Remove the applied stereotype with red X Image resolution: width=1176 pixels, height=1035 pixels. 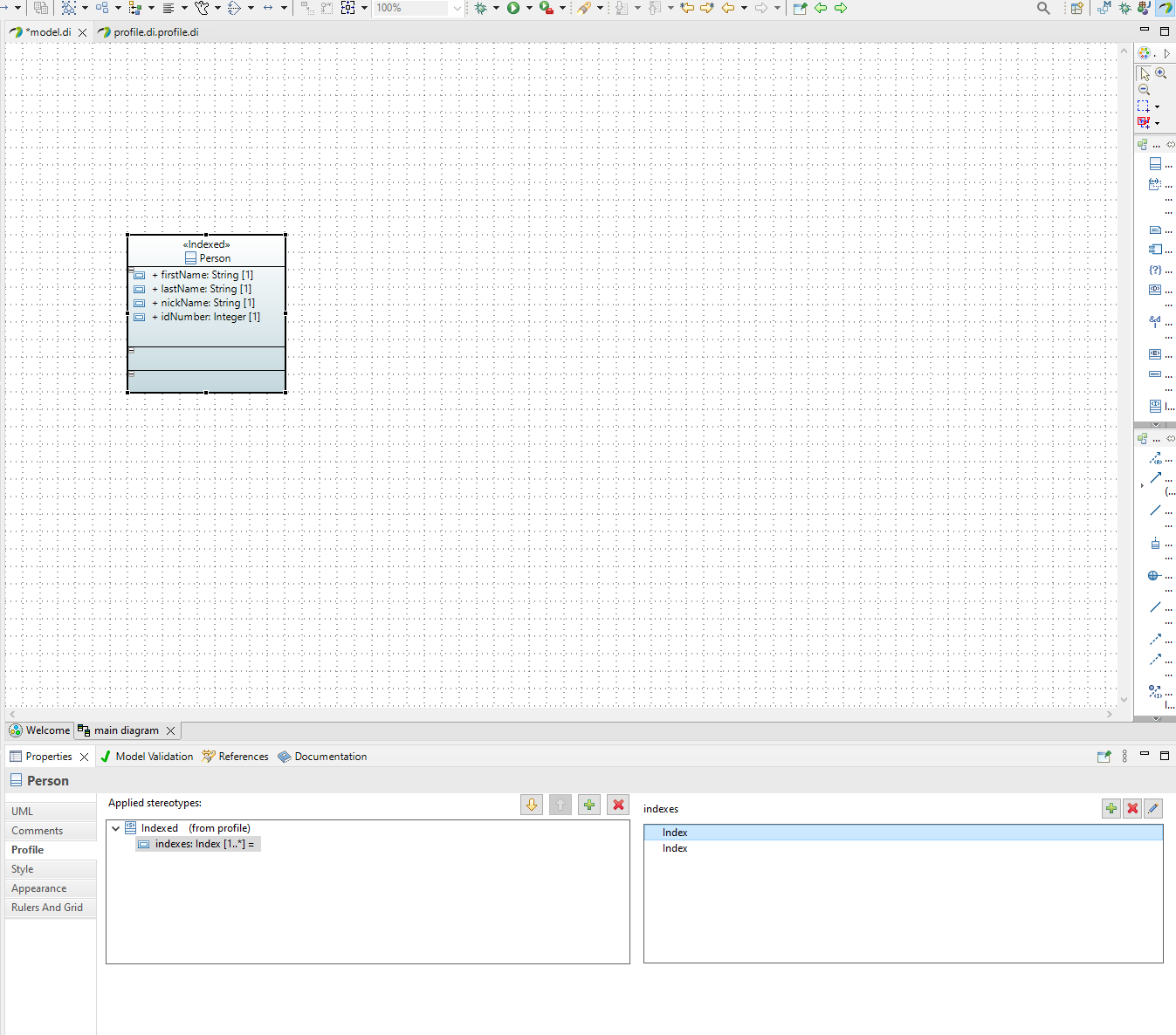coord(618,805)
